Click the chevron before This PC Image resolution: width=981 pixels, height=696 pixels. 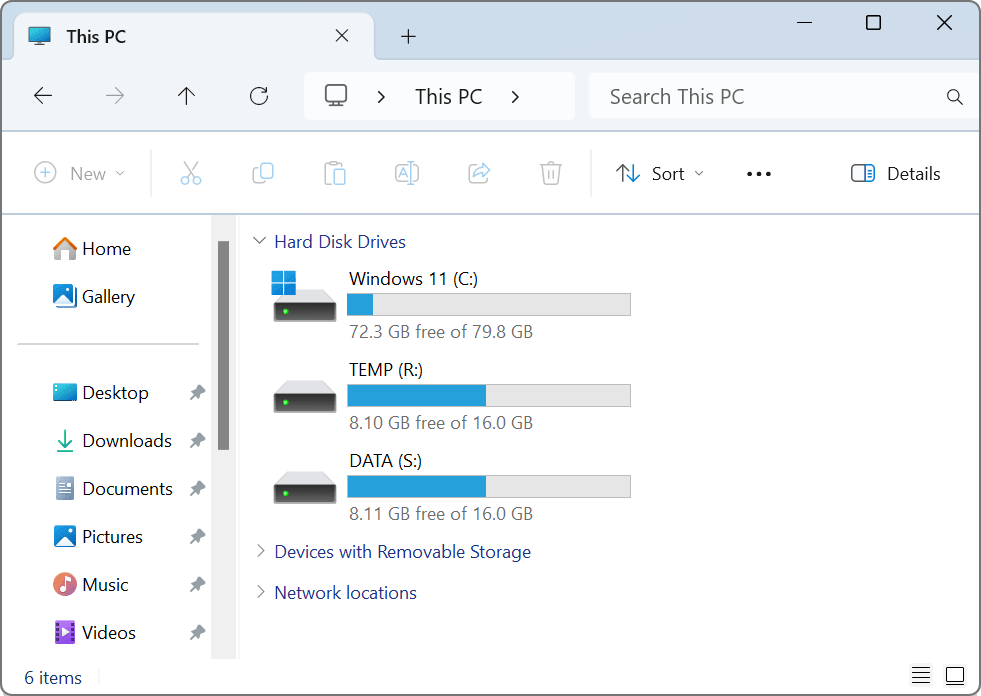(x=381, y=97)
